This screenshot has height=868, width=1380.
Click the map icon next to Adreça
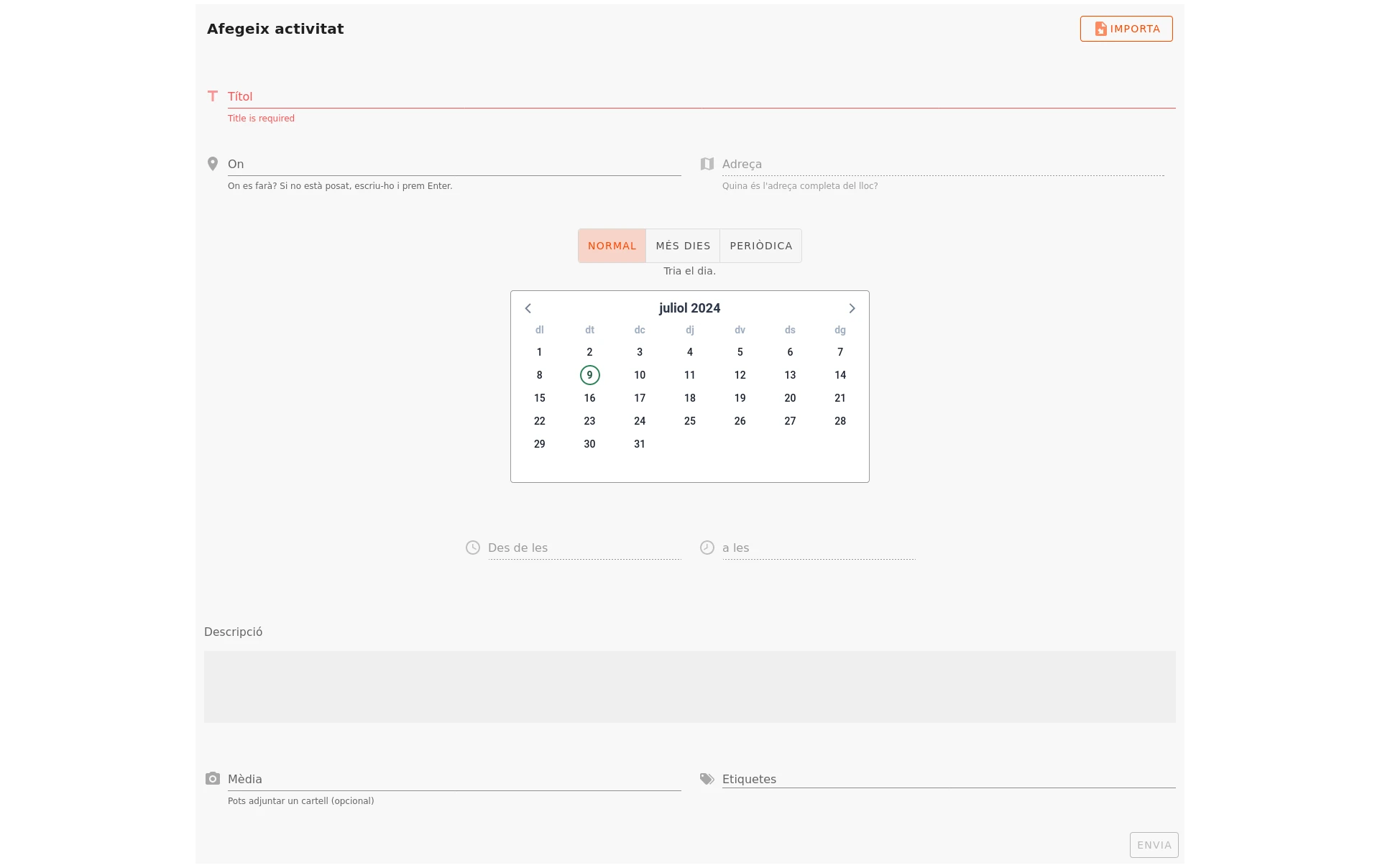click(x=707, y=164)
